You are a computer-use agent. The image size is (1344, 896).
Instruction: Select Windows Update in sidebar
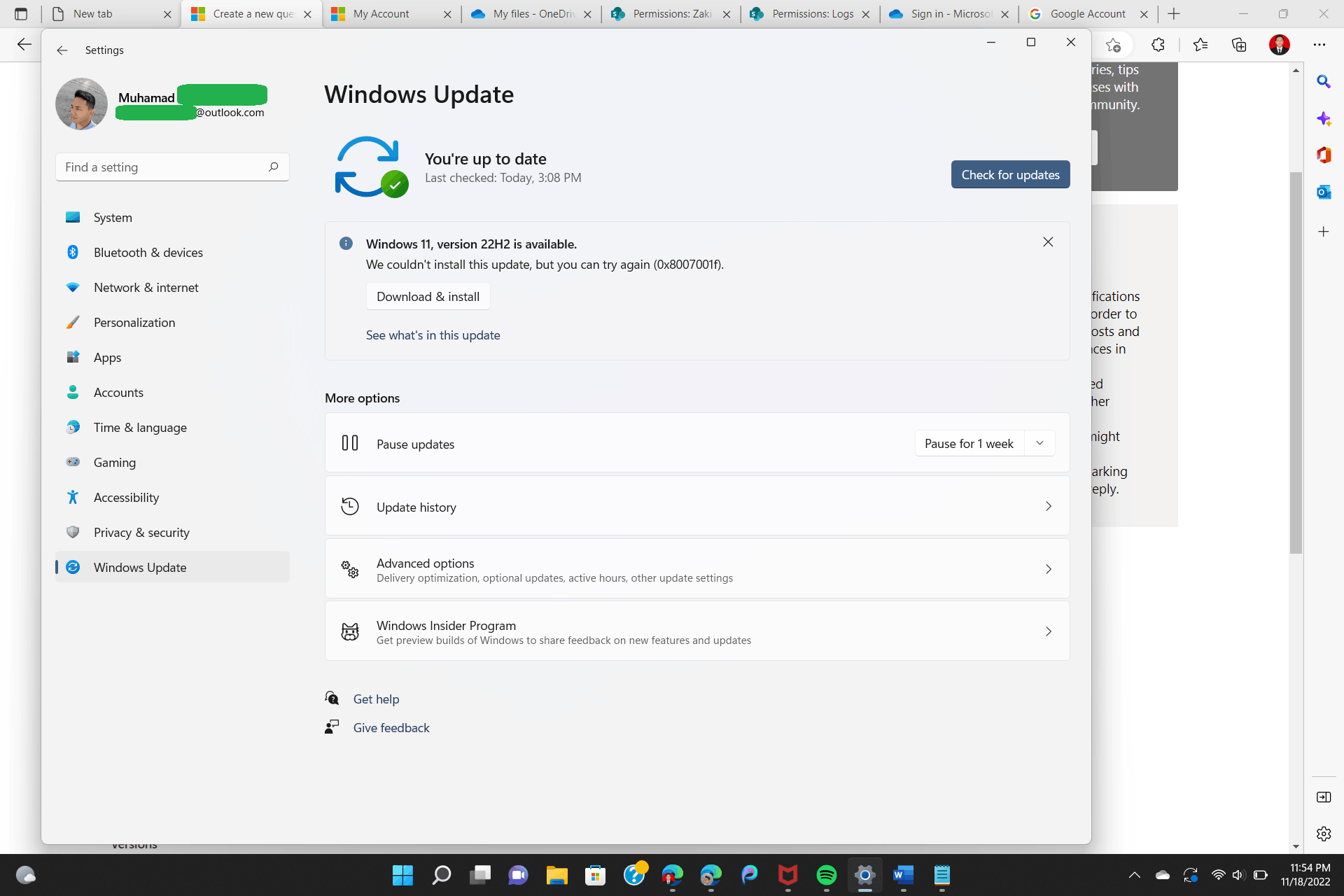click(x=172, y=567)
